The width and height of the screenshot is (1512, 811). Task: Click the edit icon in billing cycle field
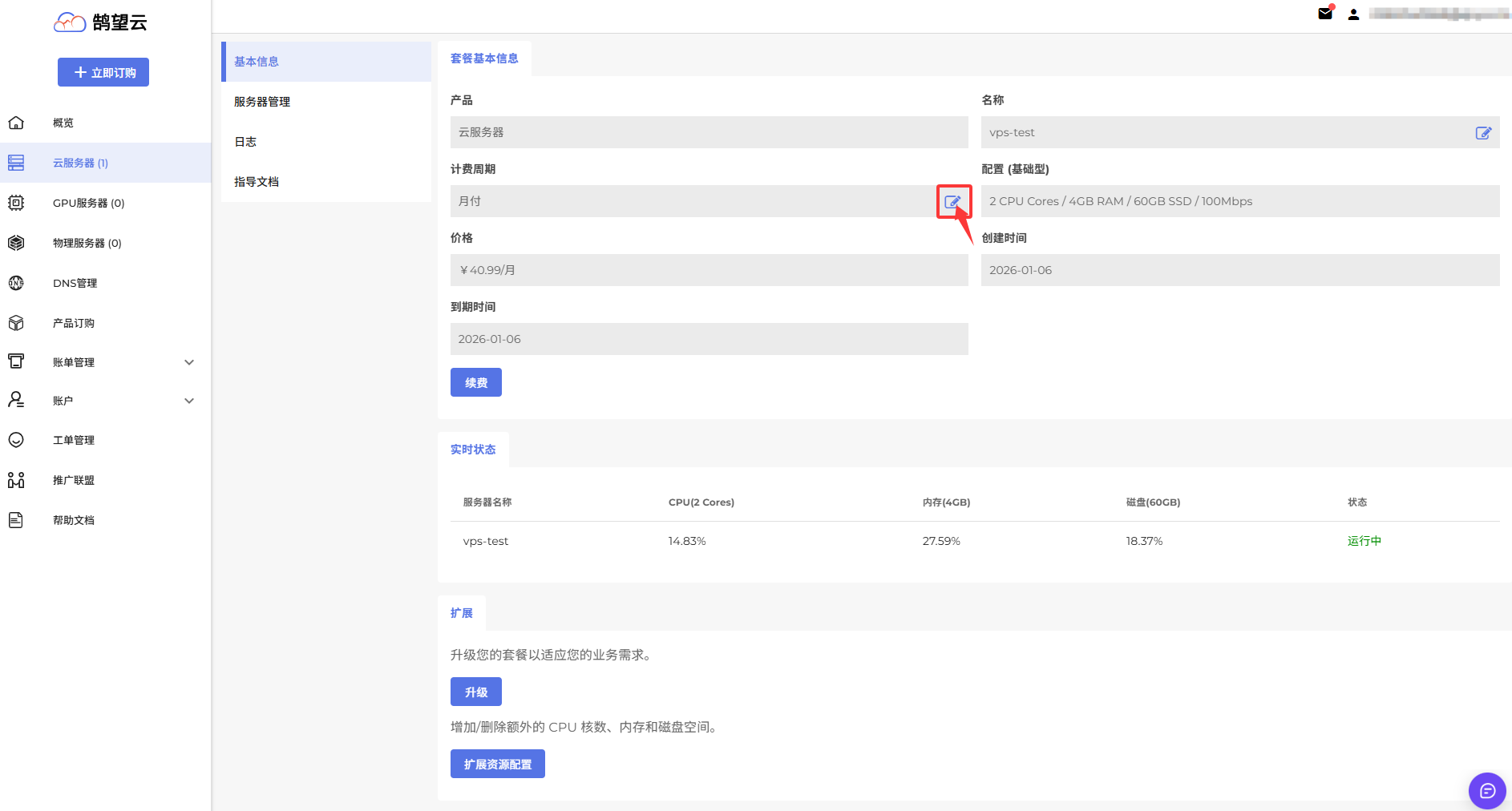point(952,202)
